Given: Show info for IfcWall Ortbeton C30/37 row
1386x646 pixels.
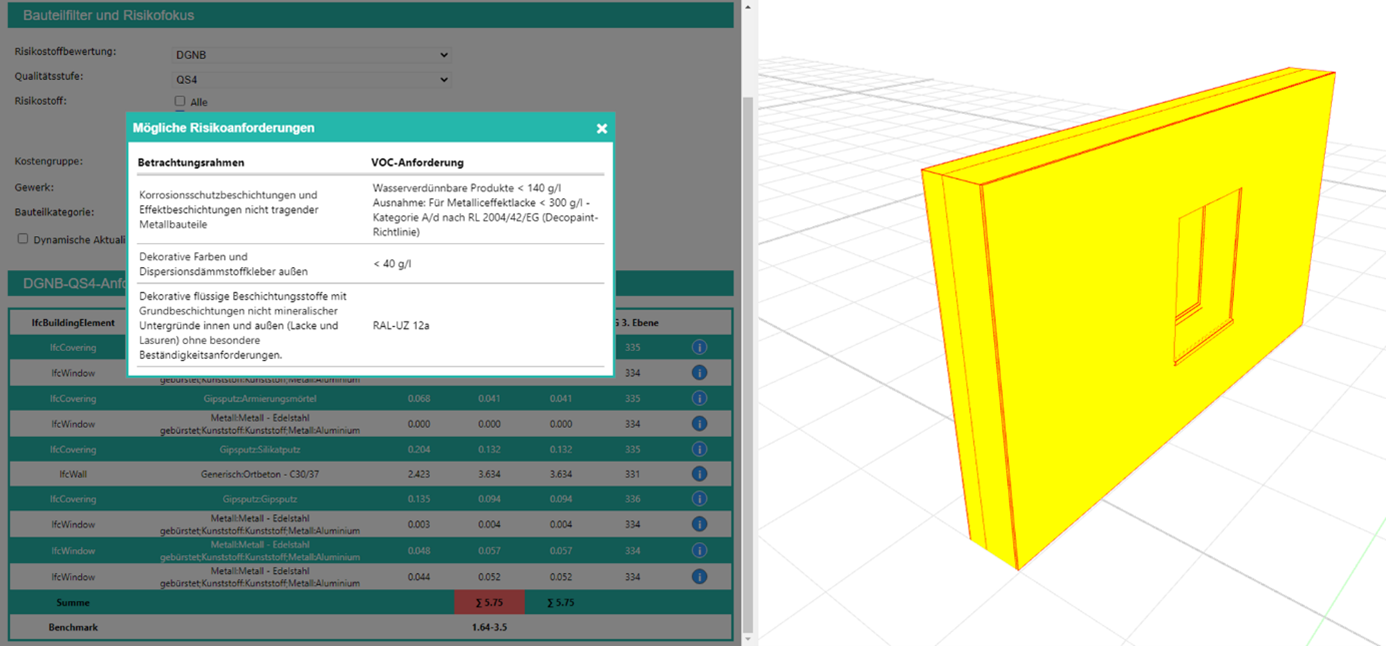Looking at the screenshot, I should tap(699, 474).
